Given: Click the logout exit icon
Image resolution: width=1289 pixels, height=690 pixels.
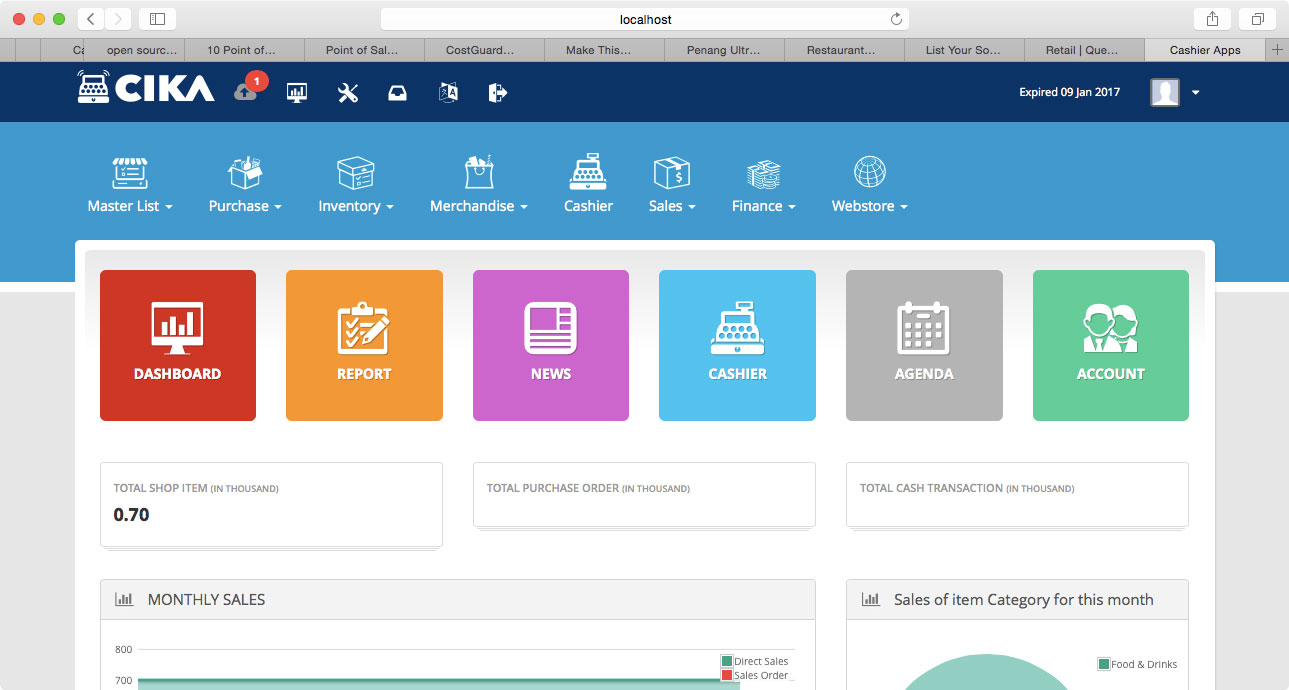Looking at the screenshot, I should pos(498,93).
